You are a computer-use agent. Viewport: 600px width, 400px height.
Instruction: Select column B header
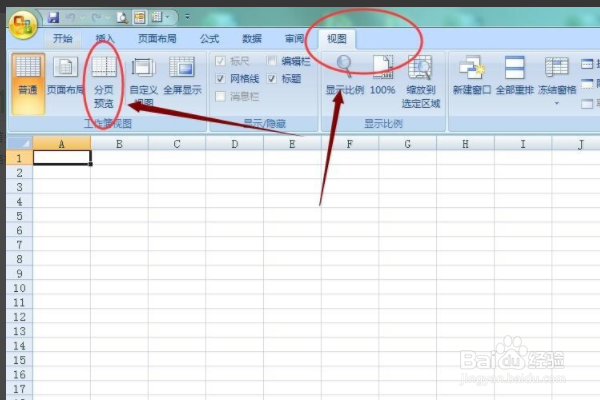(119, 144)
